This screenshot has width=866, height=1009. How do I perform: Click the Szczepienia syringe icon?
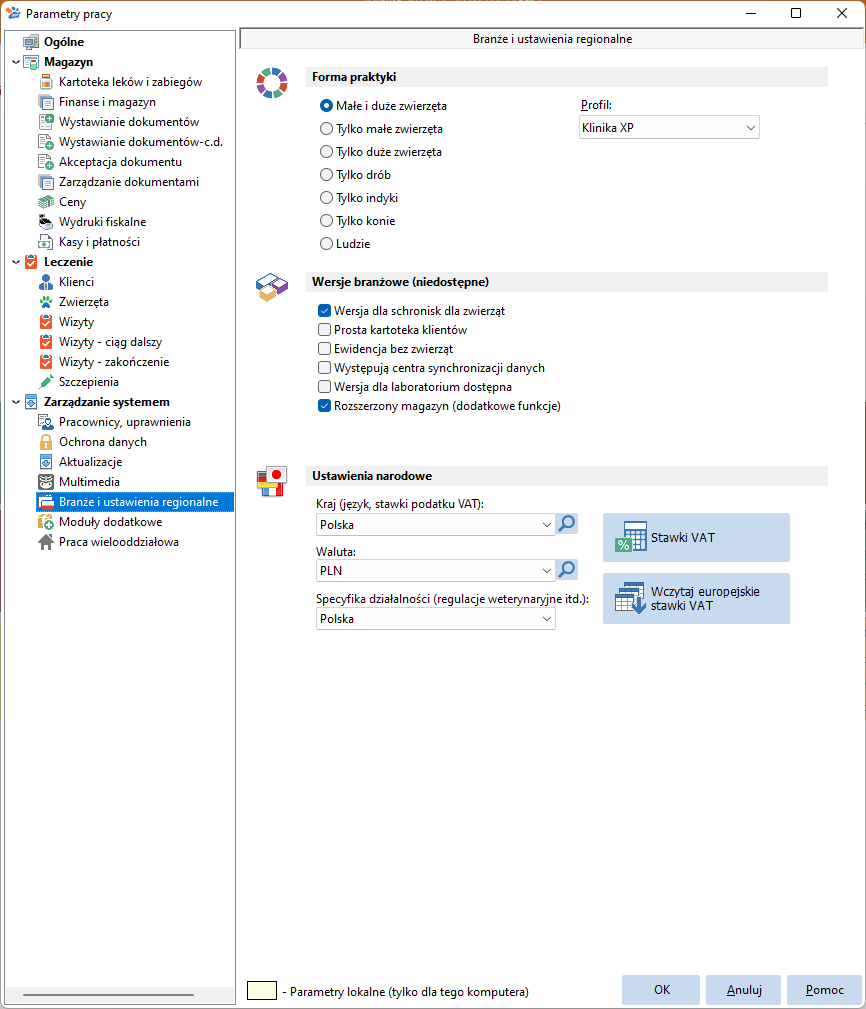[x=46, y=382]
